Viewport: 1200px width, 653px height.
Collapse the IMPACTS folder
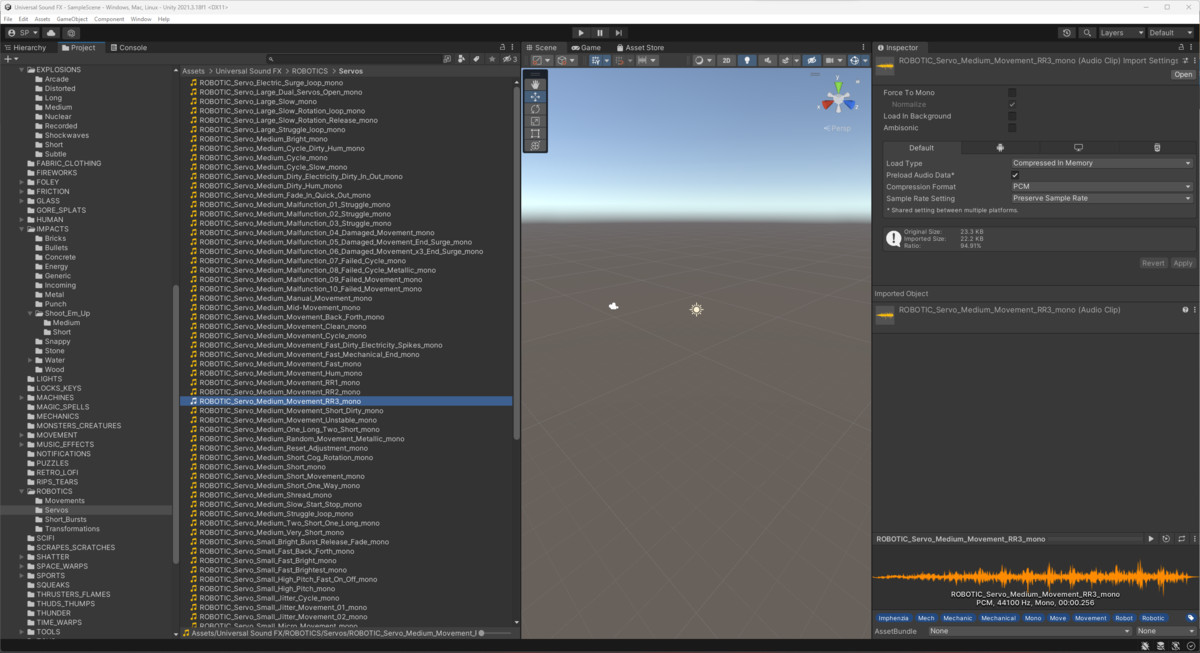pos(22,229)
